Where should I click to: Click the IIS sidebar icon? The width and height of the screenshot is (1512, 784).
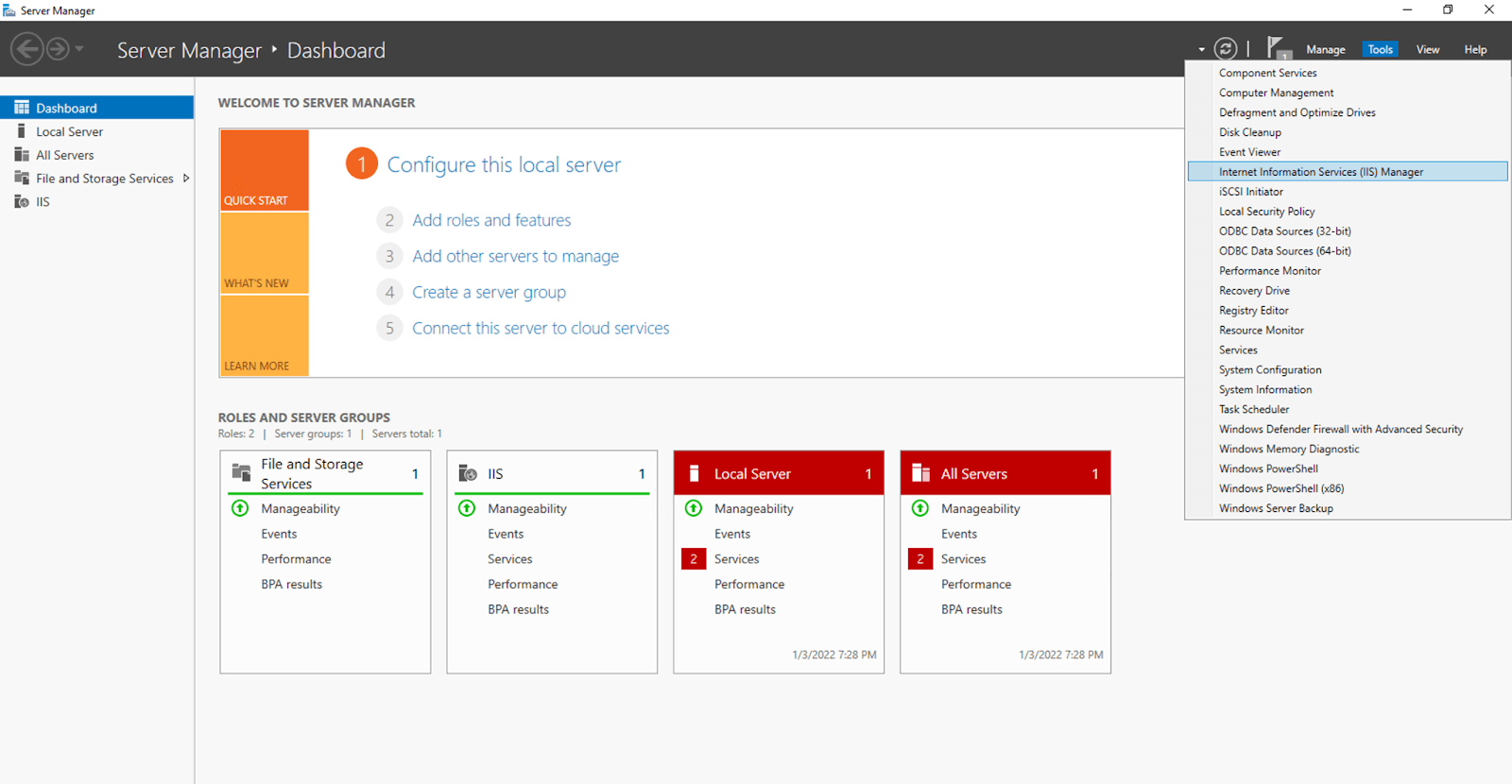click(22, 201)
